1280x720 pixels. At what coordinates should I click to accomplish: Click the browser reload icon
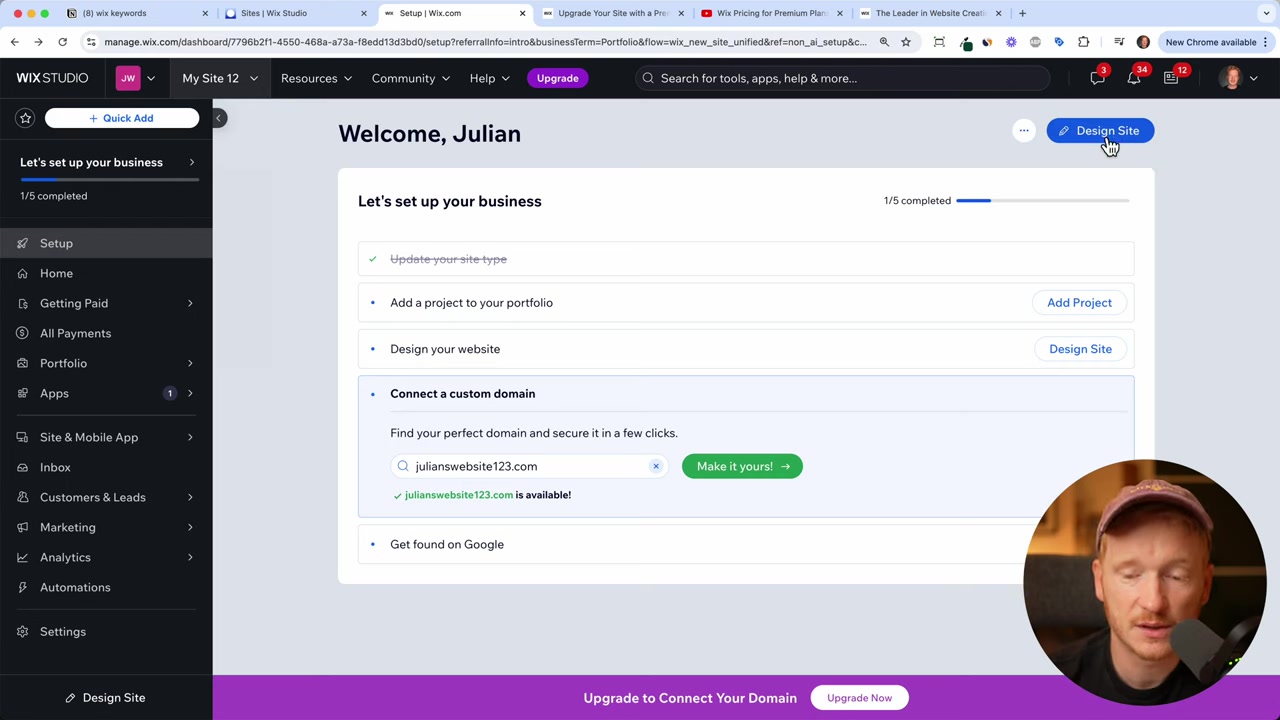pyautogui.click(x=62, y=42)
